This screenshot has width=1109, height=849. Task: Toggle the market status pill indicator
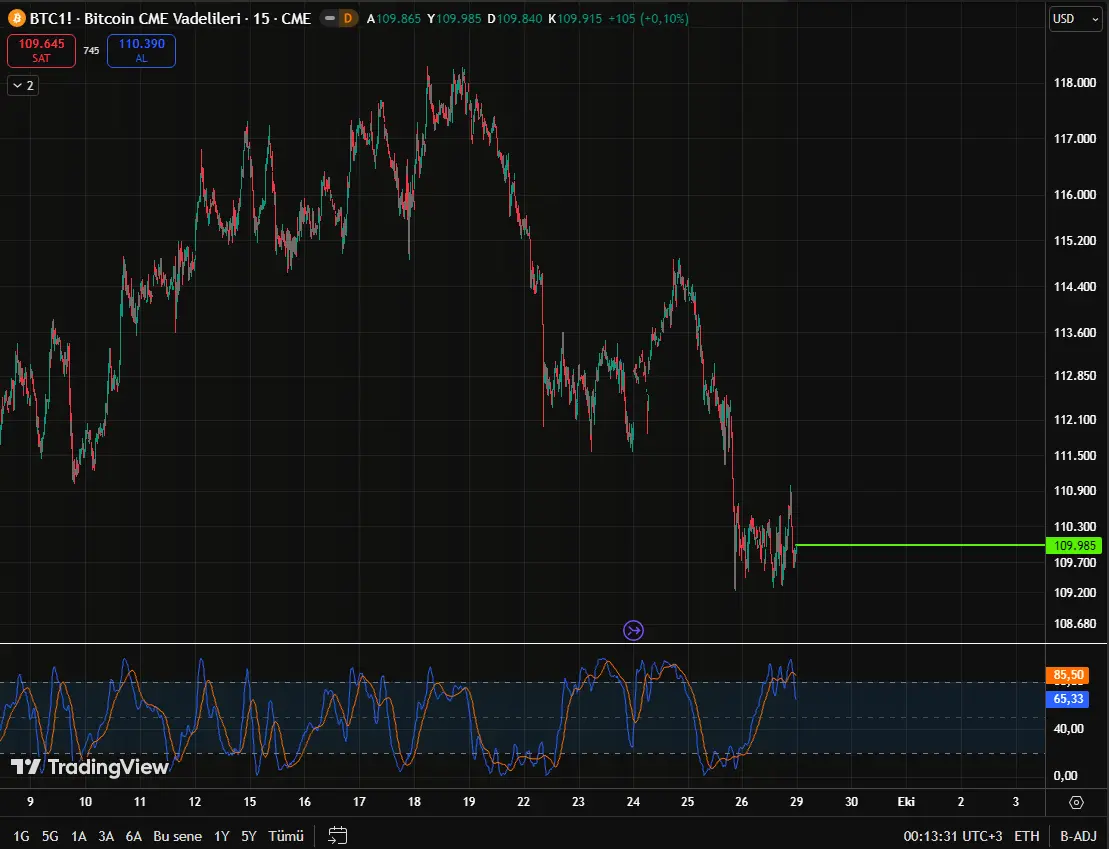click(330, 18)
